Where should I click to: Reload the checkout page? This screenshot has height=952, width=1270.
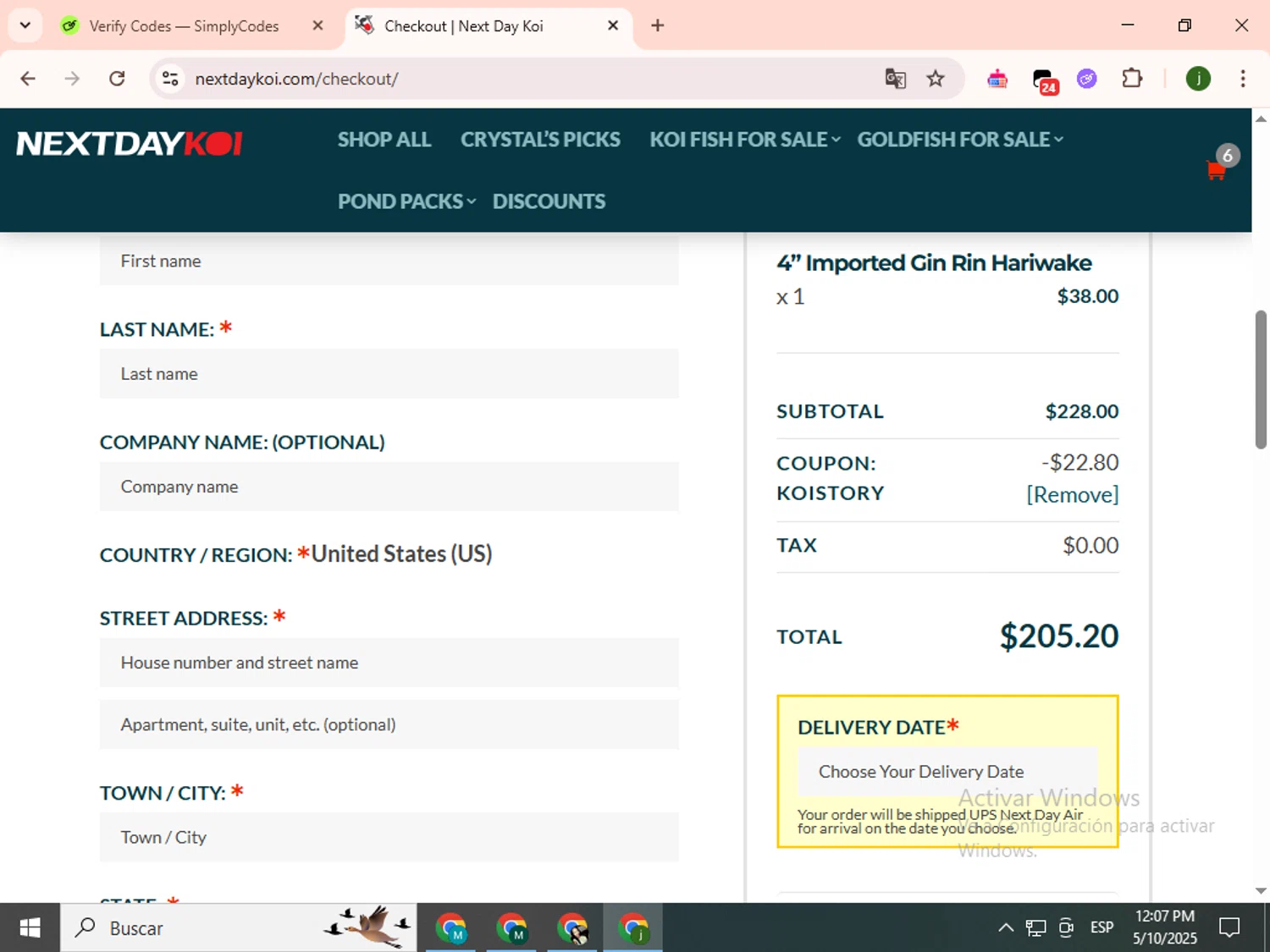pos(117,79)
